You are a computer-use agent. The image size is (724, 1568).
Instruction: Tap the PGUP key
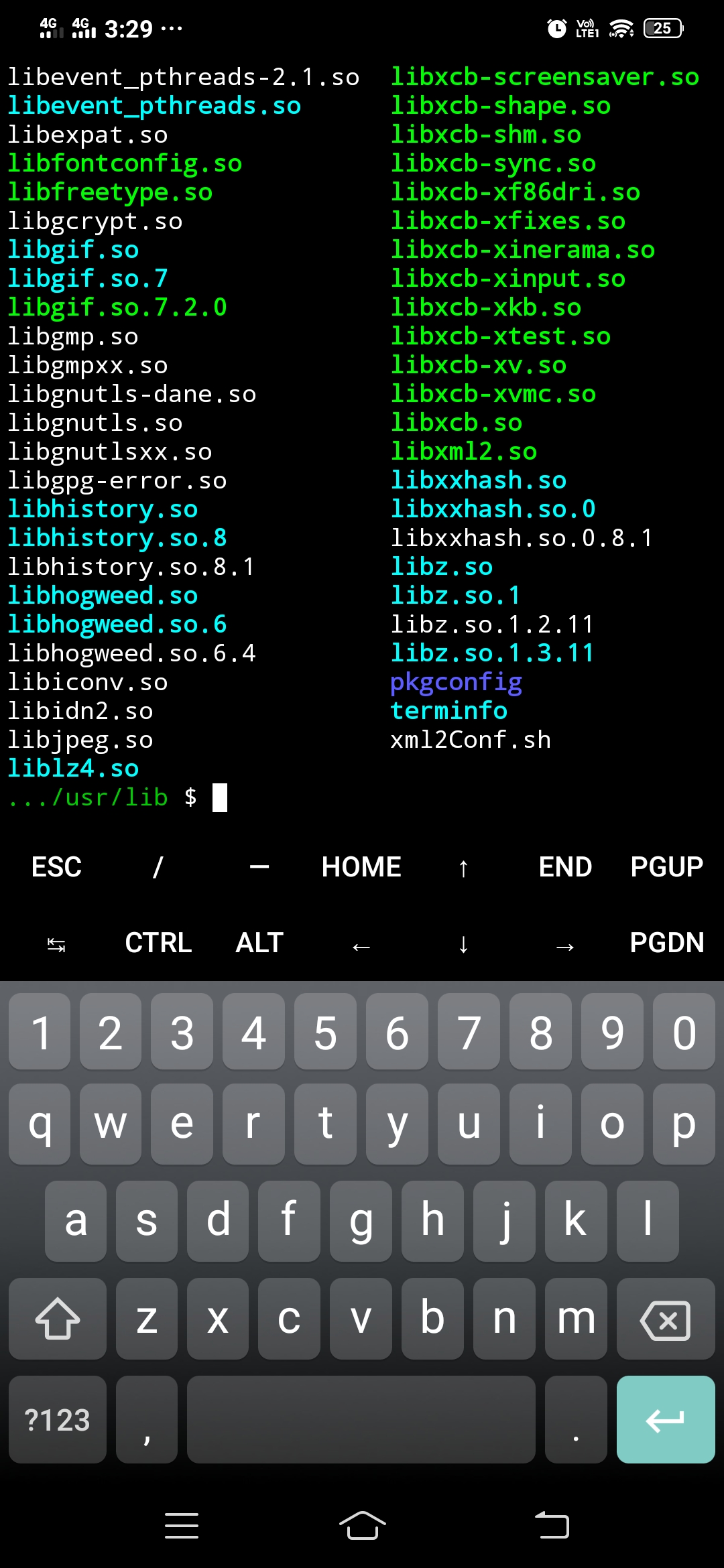click(667, 867)
